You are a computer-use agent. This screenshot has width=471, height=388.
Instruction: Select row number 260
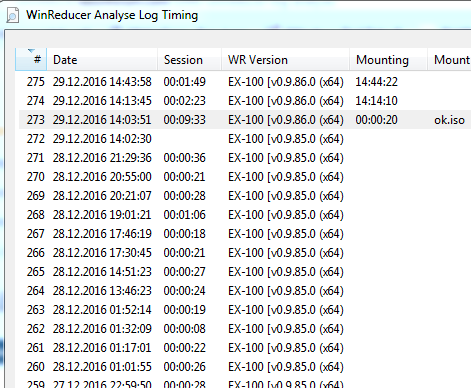pos(36,367)
